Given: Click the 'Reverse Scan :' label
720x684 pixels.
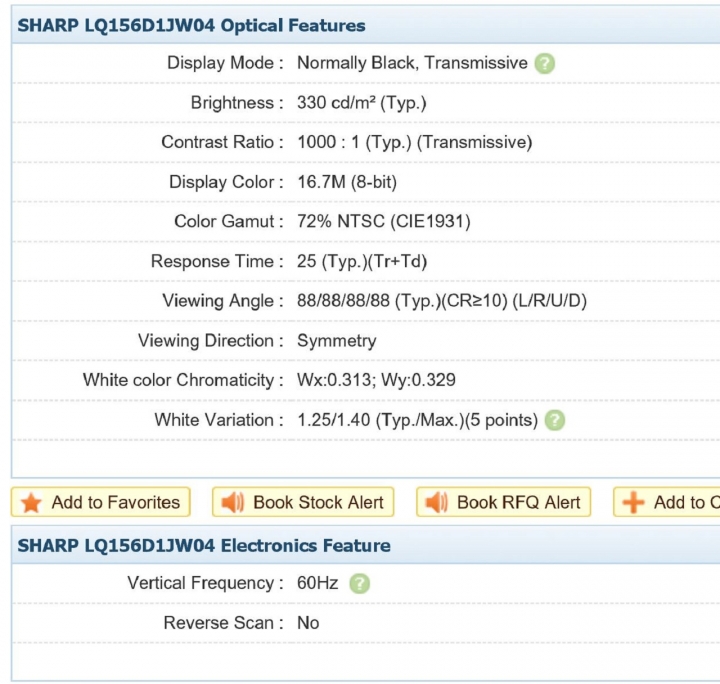Looking at the screenshot, I should (x=224, y=623).
